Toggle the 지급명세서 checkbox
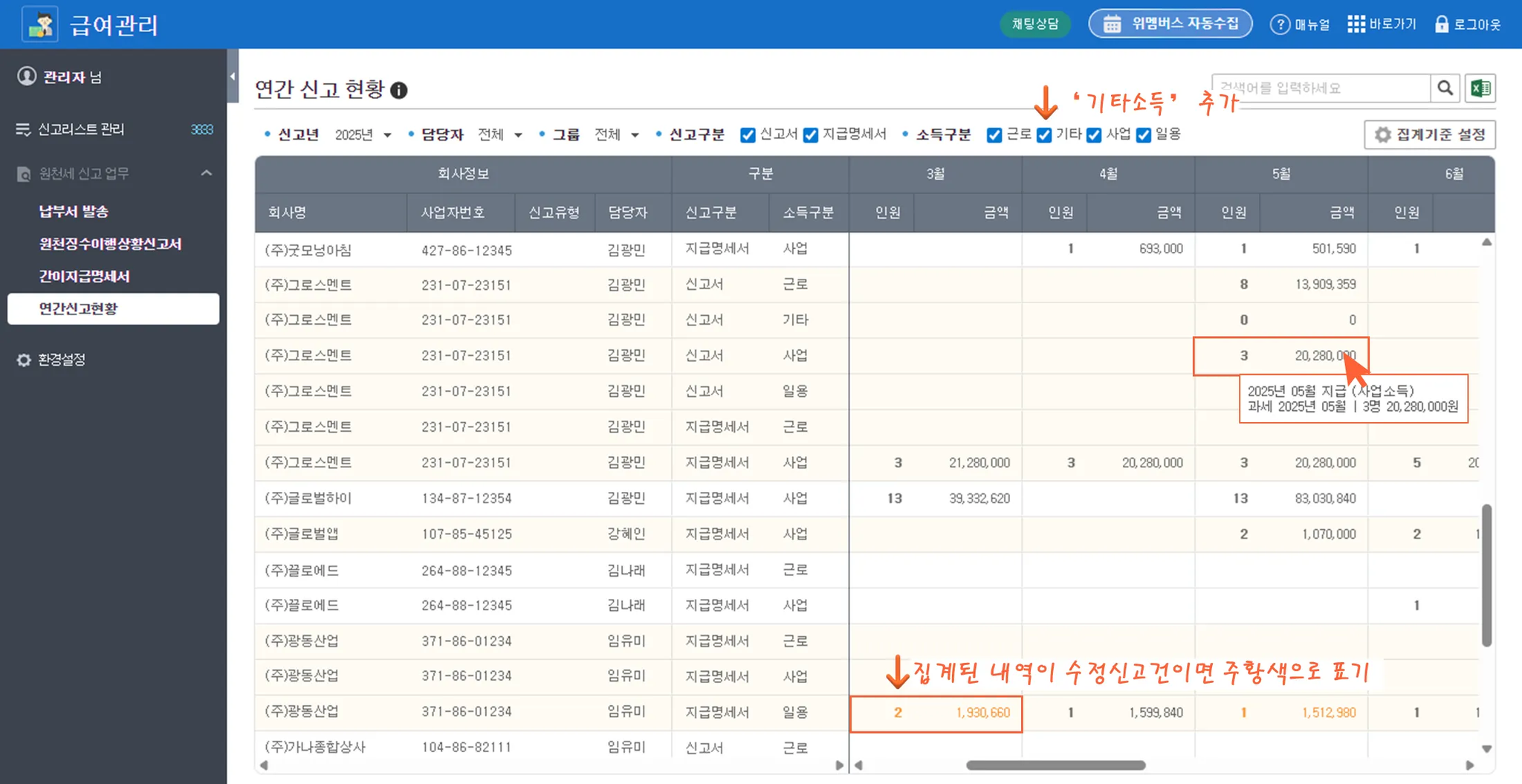 coord(811,135)
